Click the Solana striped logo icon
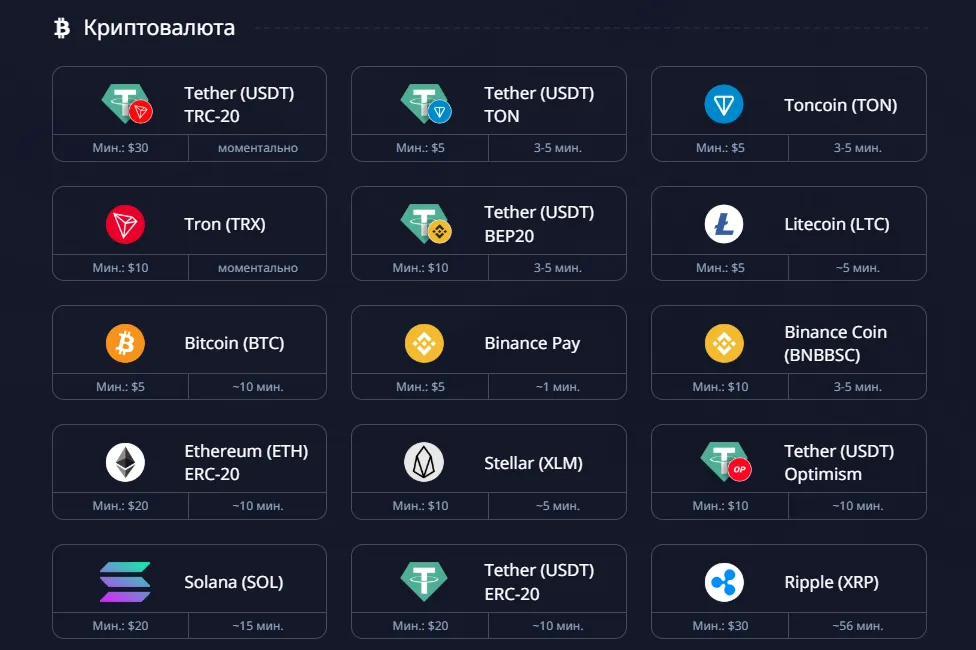This screenshot has height=650, width=976. (x=125, y=582)
